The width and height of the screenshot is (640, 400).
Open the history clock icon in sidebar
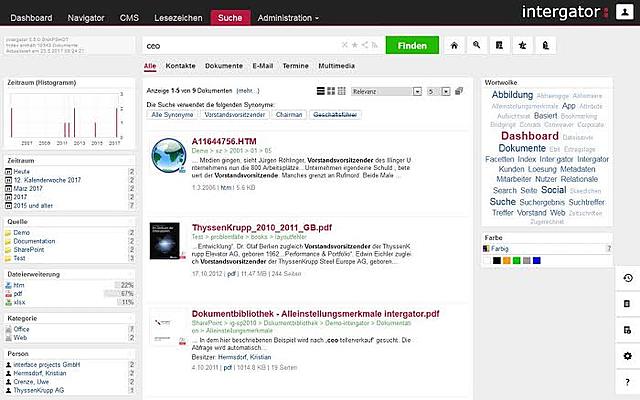[x=628, y=278]
